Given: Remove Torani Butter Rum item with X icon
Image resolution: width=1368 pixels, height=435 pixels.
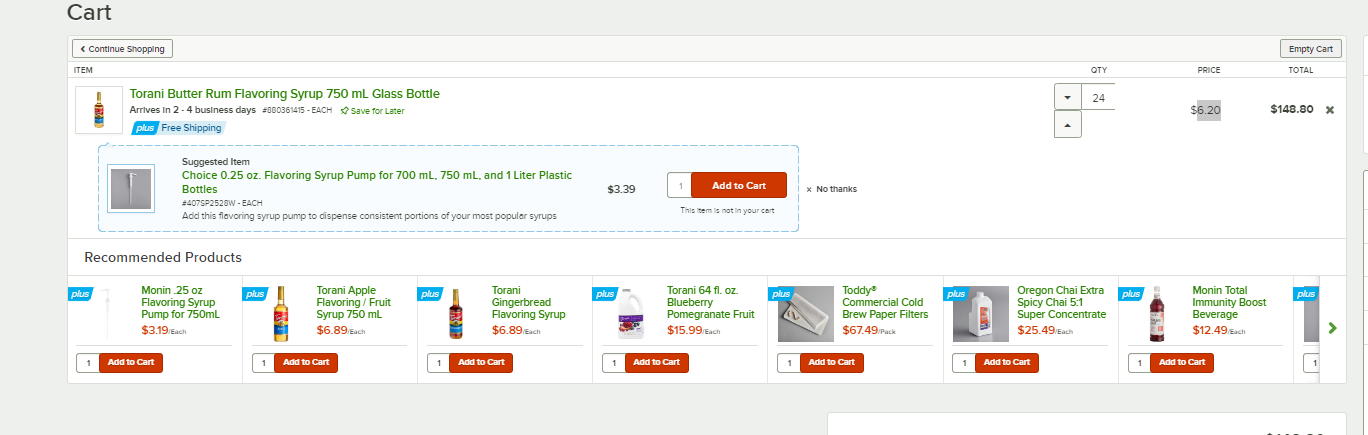Looking at the screenshot, I should (x=1330, y=110).
